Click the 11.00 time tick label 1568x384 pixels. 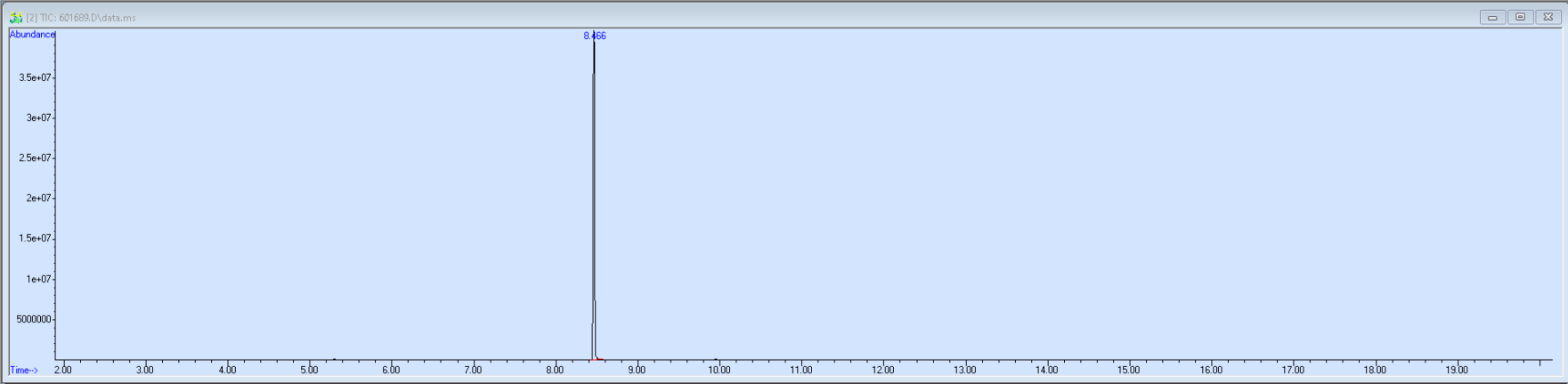click(x=801, y=370)
